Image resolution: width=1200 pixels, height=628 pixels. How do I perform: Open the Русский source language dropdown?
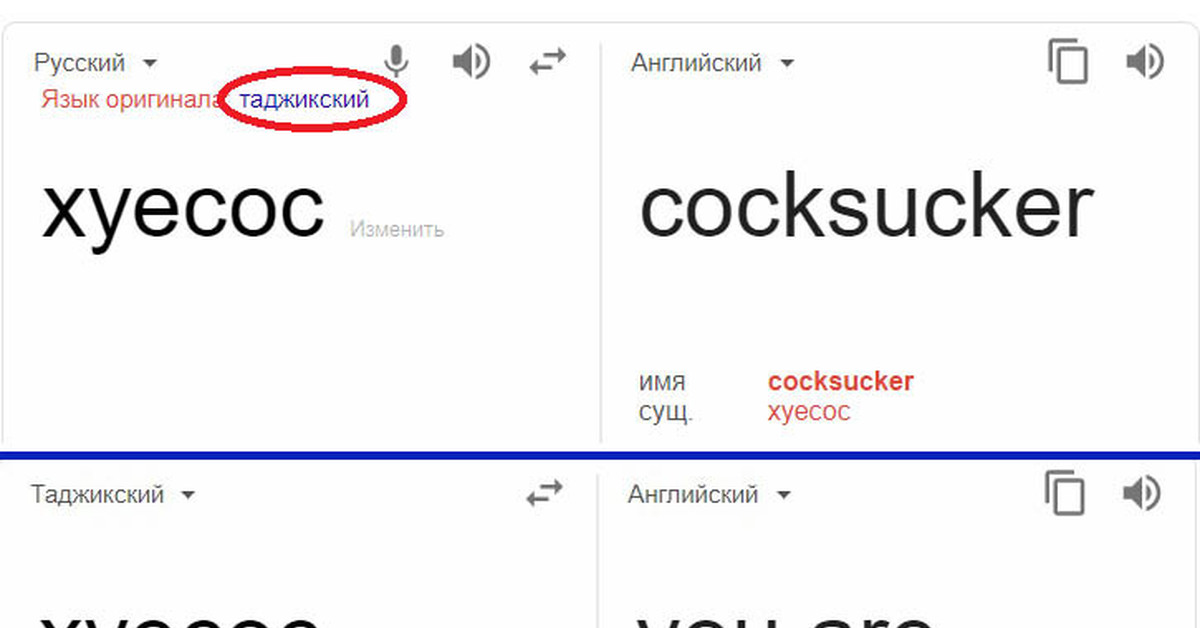[x=96, y=63]
